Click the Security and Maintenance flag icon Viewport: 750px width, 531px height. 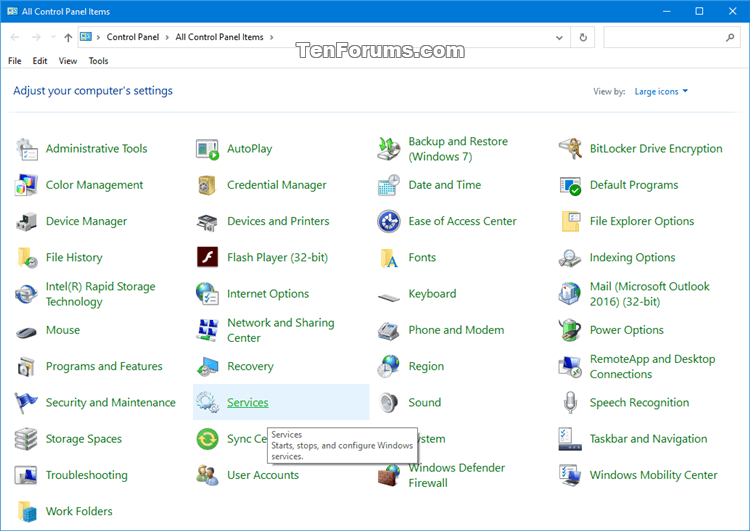(x=26, y=403)
